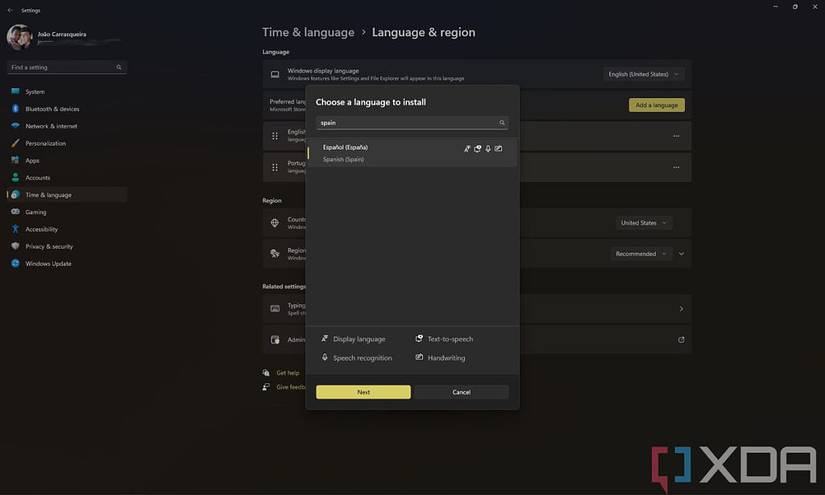Open System settings in sidebar
Screen dimensions: 825x495
pos(66,92)
